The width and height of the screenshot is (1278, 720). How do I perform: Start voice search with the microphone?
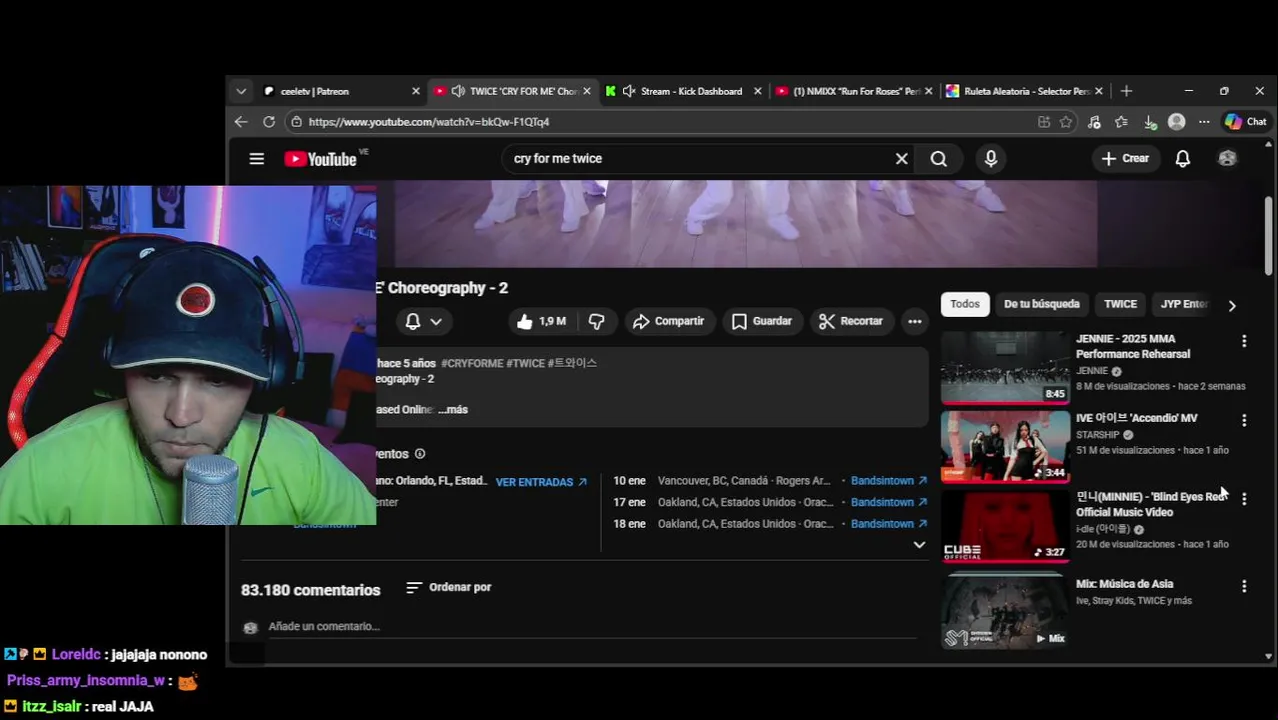pyautogui.click(x=991, y=158)
